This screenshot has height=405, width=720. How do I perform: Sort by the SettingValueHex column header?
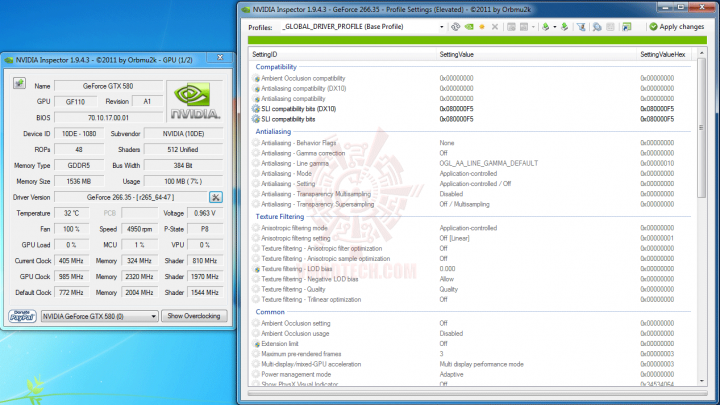(666, 54)
